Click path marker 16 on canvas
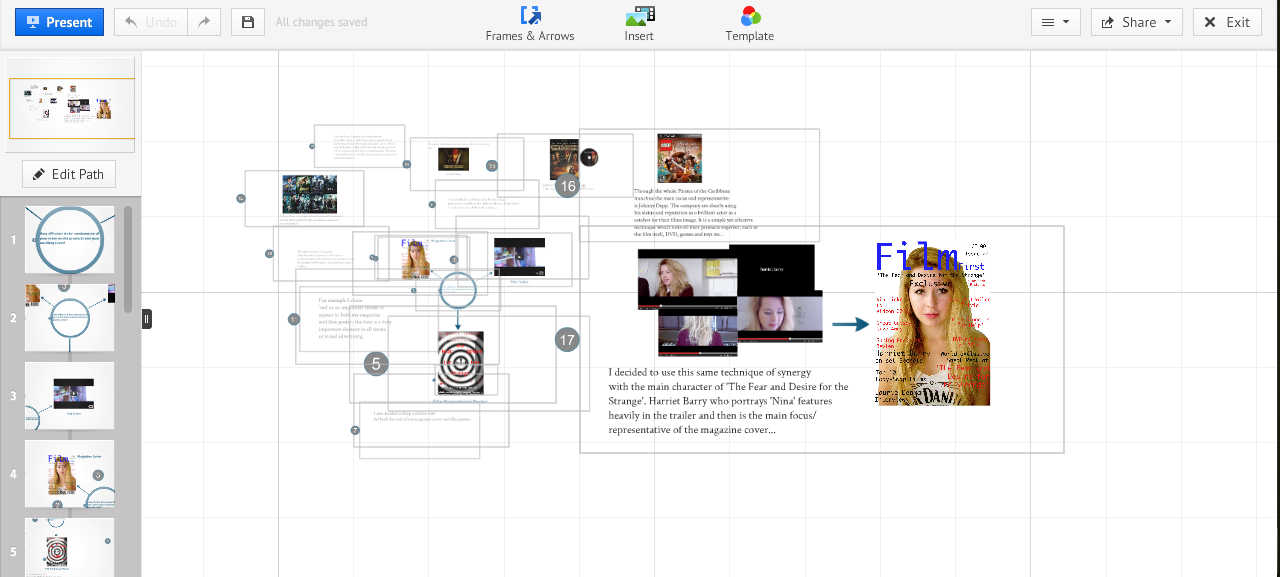The height and width of the screenshot is (577, 1280). point(567,186)
